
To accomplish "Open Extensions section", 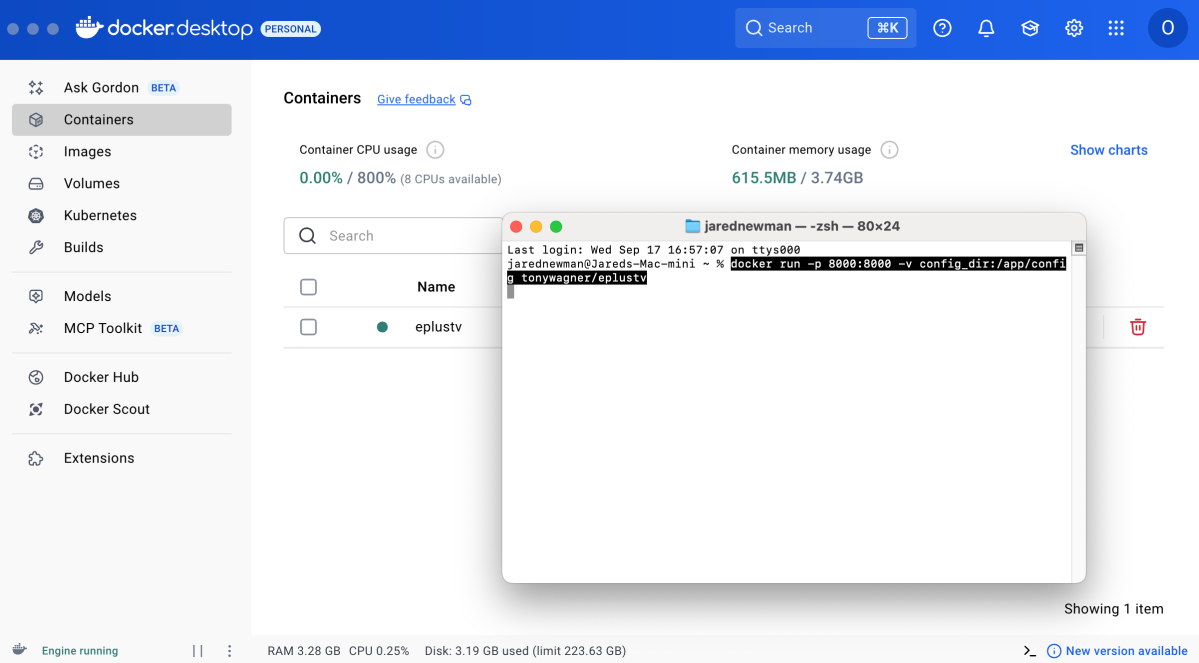I will click(x=122, y=458).
